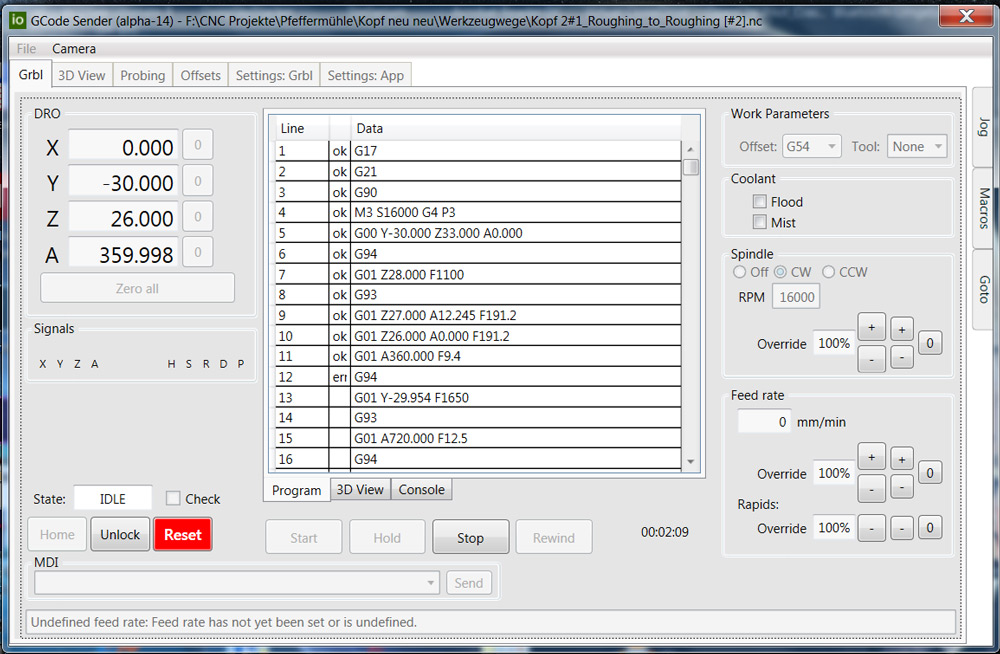Viewport: 1000px width, 654px height.
Task: Switch to the Probing tab
Action: point(143,75)
